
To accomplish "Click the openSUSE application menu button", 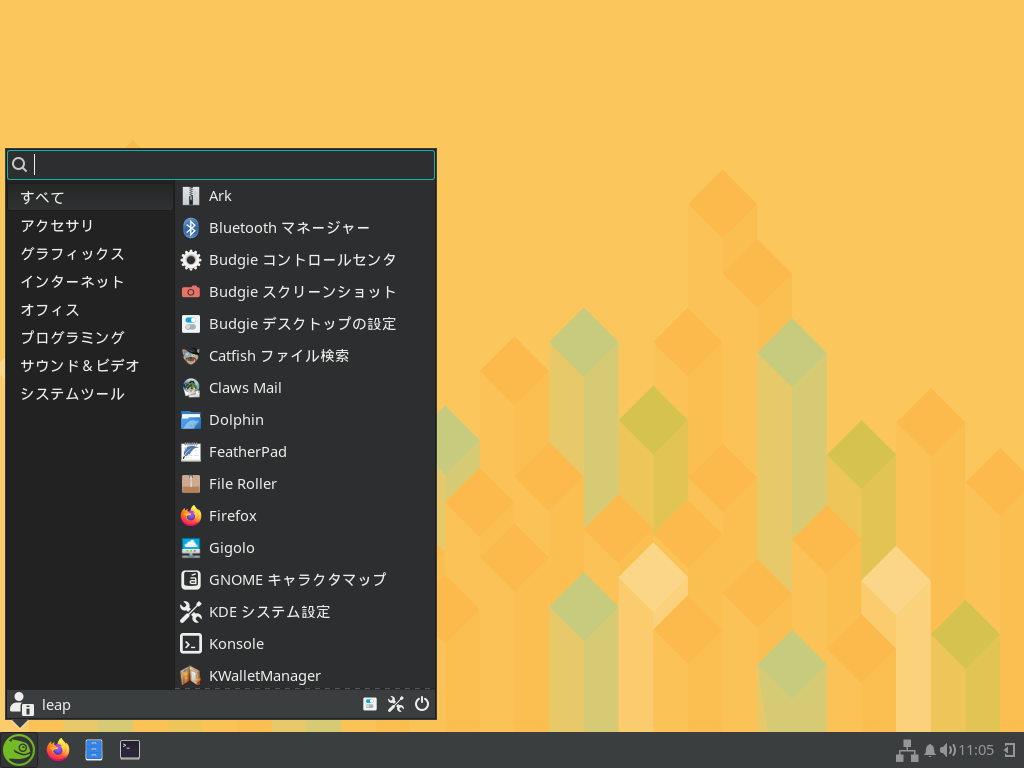I will point(18,749).
